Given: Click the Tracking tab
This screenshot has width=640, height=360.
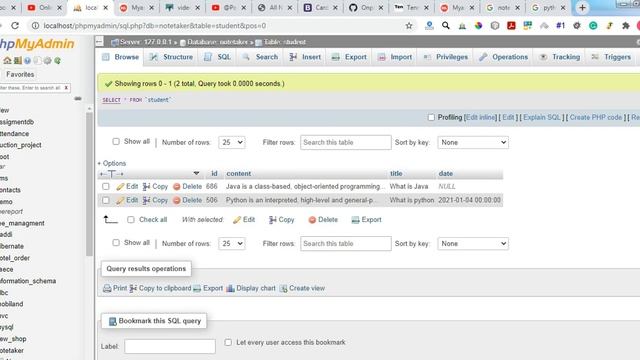Looking at the screenshot, I should (x=560, y=57).
